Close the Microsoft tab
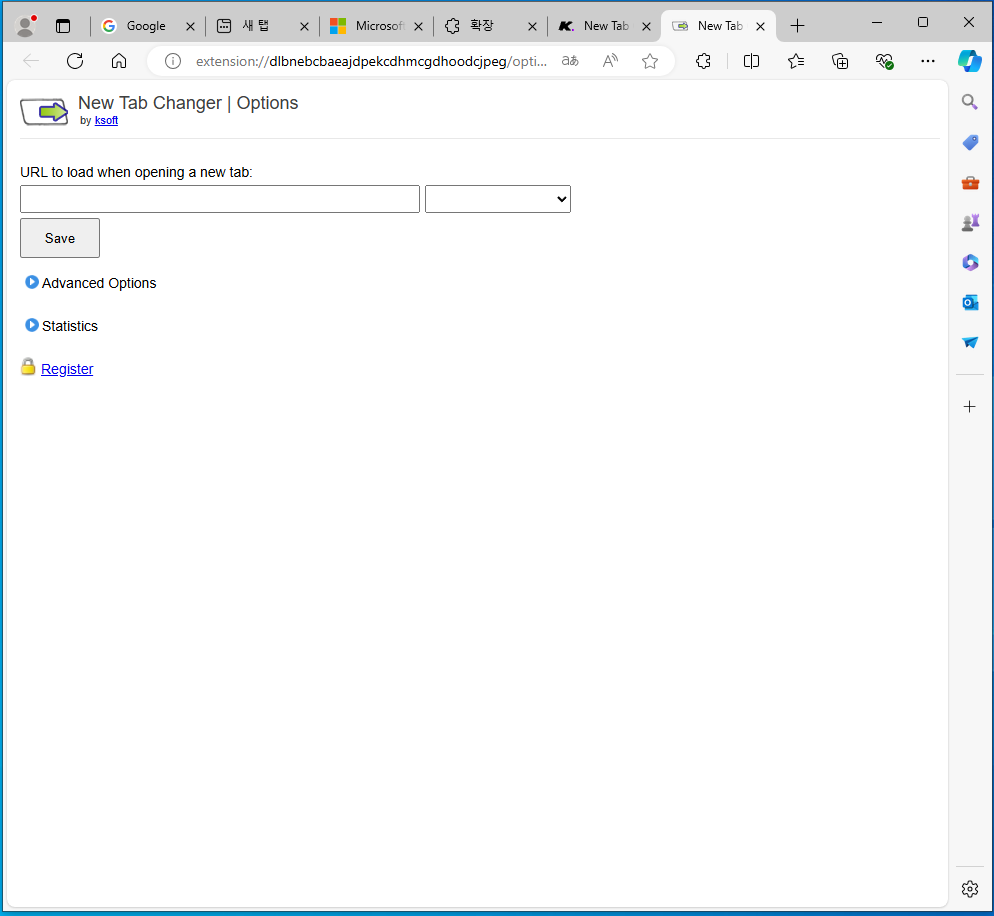 click(x=418, y=26)
